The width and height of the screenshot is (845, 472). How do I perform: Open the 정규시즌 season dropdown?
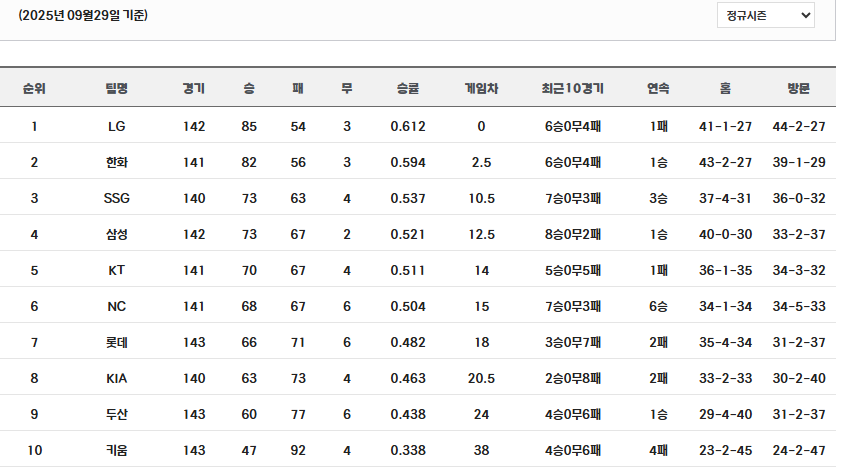pyautogui.click(x=765, y=15)
